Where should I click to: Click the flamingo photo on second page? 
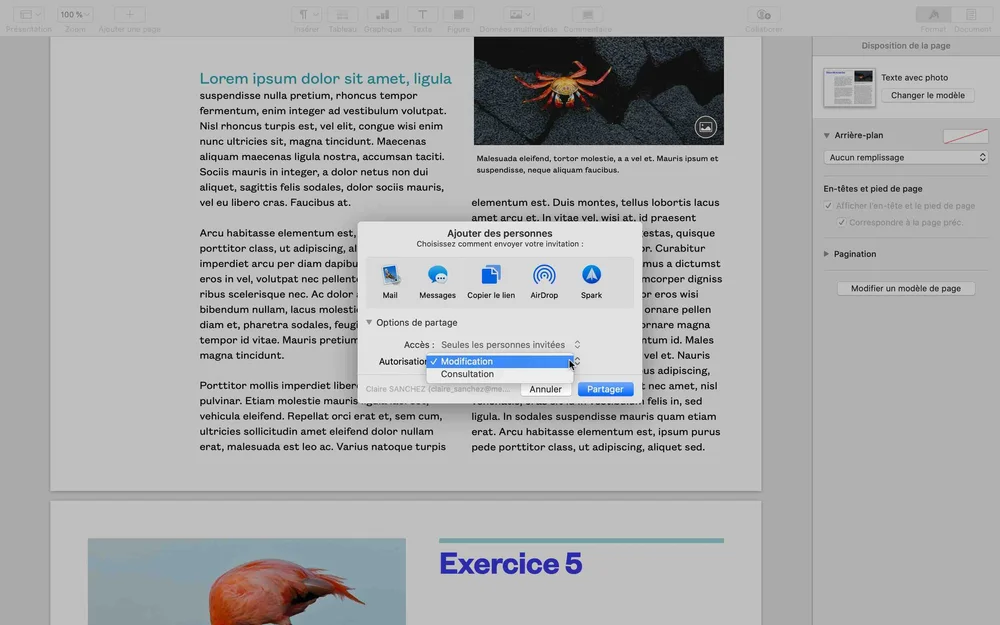coord(247,582)
